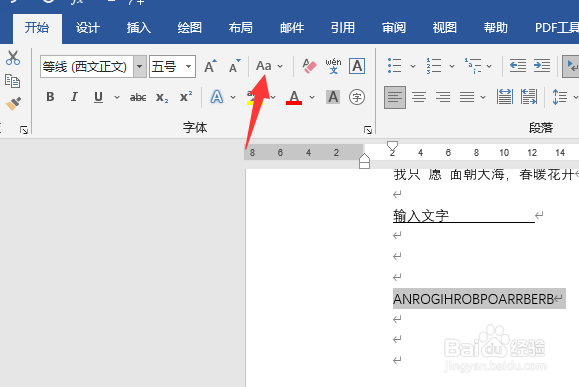Viewport: 579px width, 387px height.
Task: Apply numbered list
Action: [434, 66]
